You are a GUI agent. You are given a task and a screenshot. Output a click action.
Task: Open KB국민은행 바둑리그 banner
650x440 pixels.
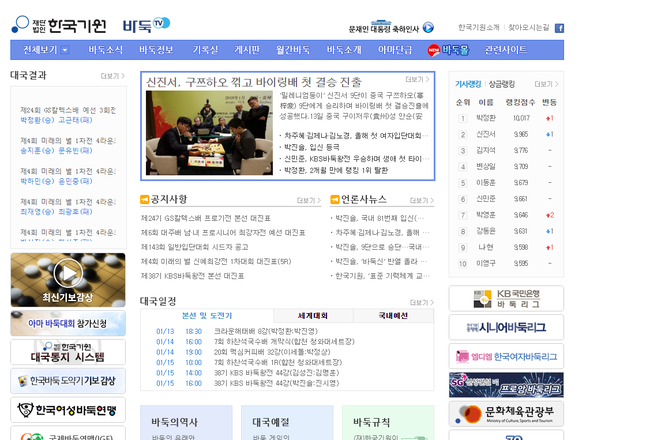click(x=506, y=298)
